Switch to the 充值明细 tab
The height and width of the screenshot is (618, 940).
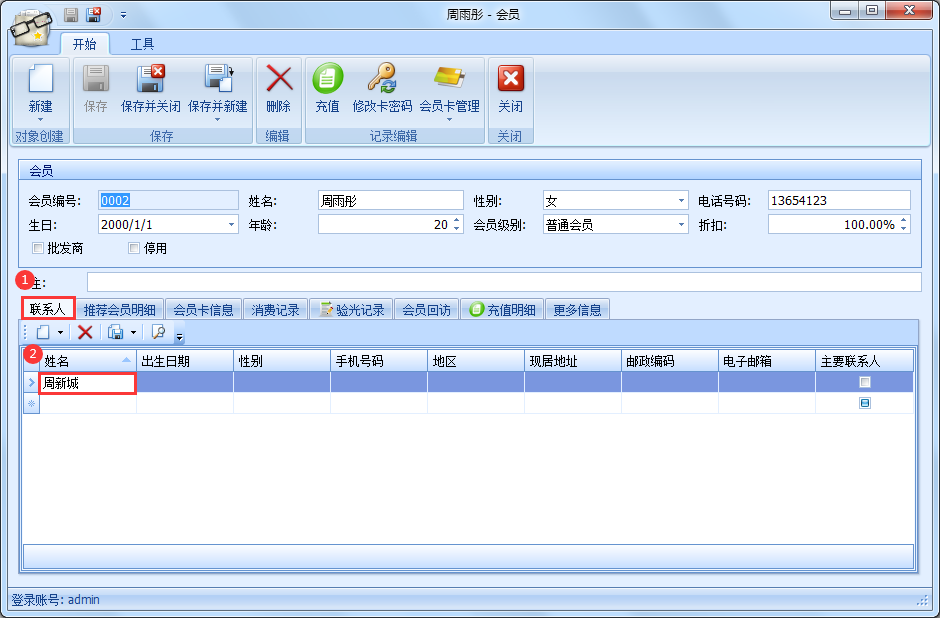[502, 310]
